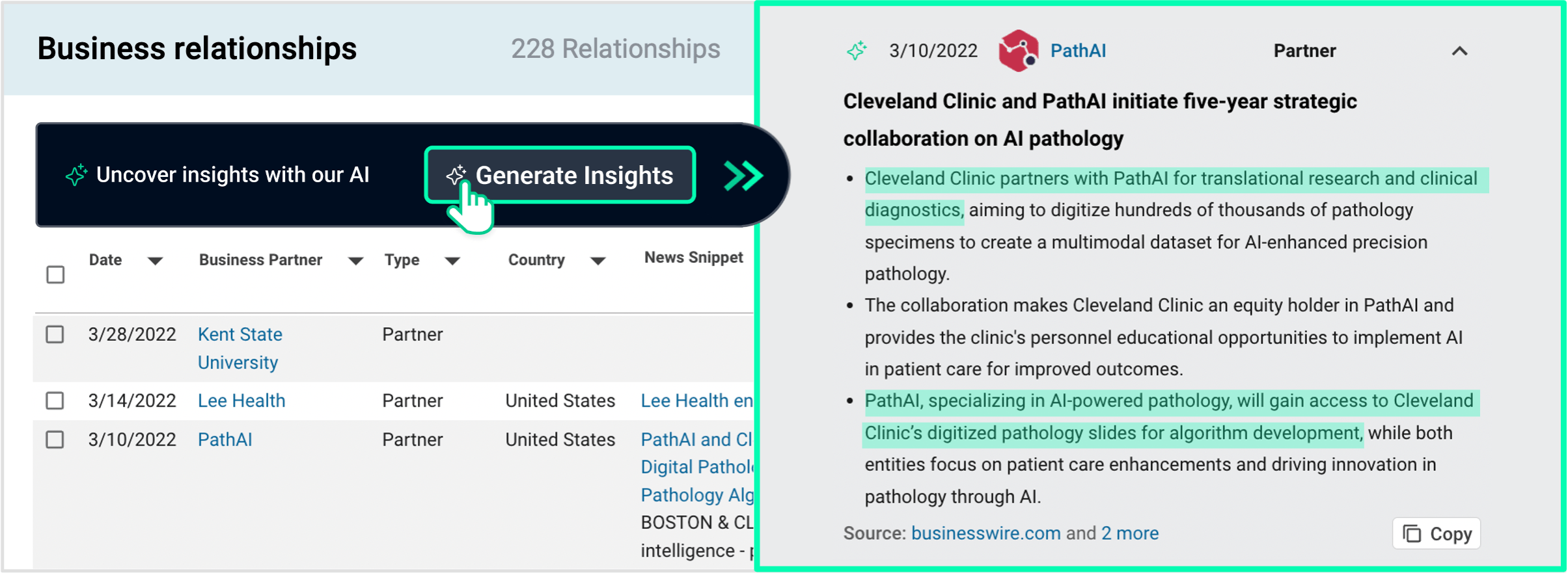Open the Date column sort dropdown
Image resolution: width=1568 pixels, height=573 pixels.
pyautogui.click(x=155, y=261)
